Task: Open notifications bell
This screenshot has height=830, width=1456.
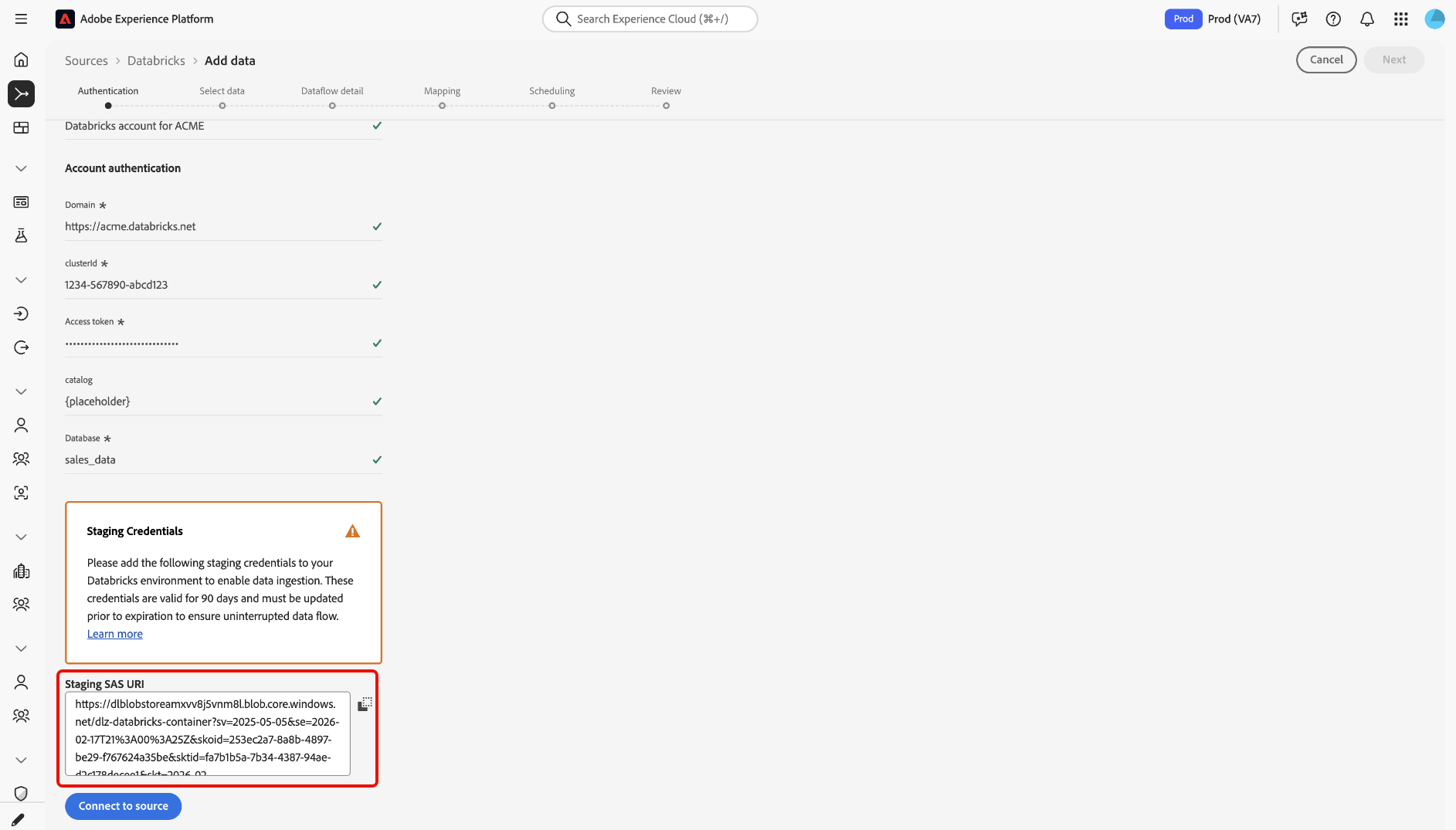Action: (x=1367, y=19)
